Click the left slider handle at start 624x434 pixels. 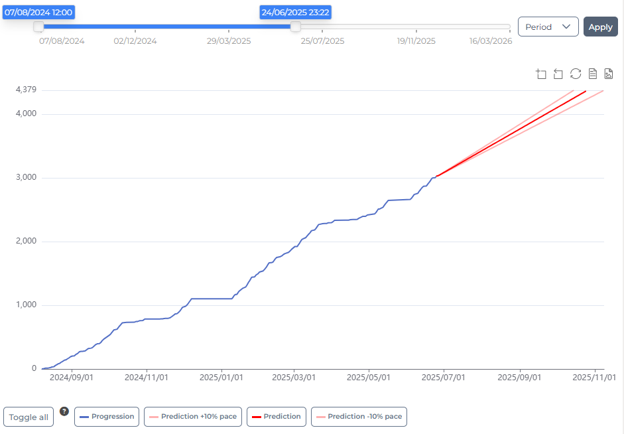tap(39, 27)
